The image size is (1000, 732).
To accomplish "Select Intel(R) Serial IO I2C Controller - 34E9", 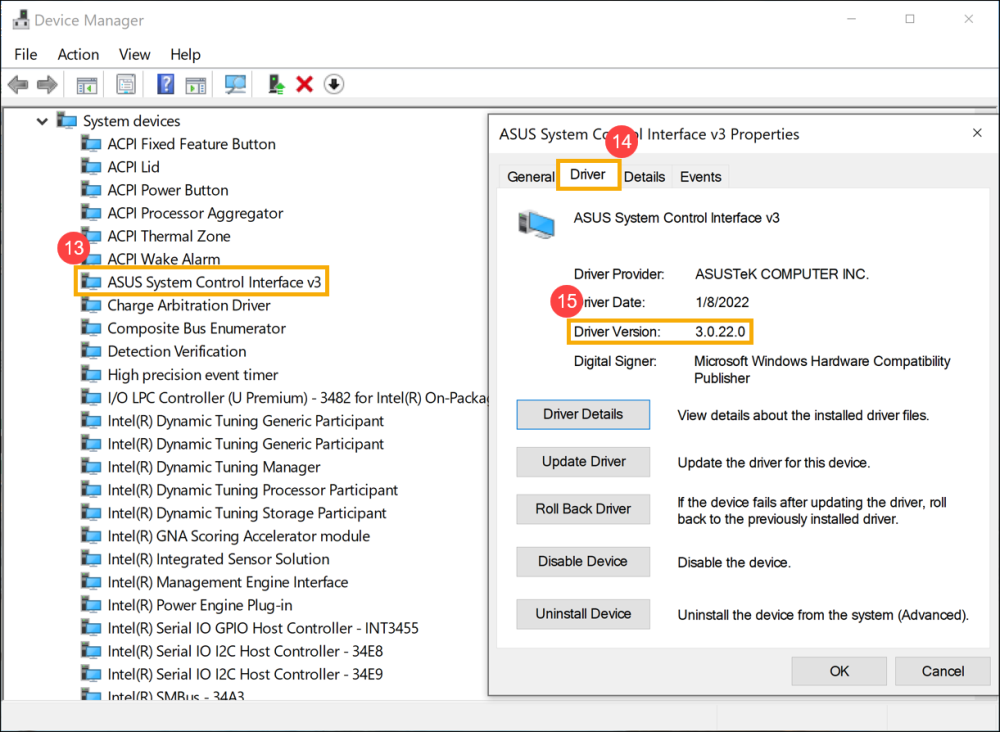I will pos(245,675).
